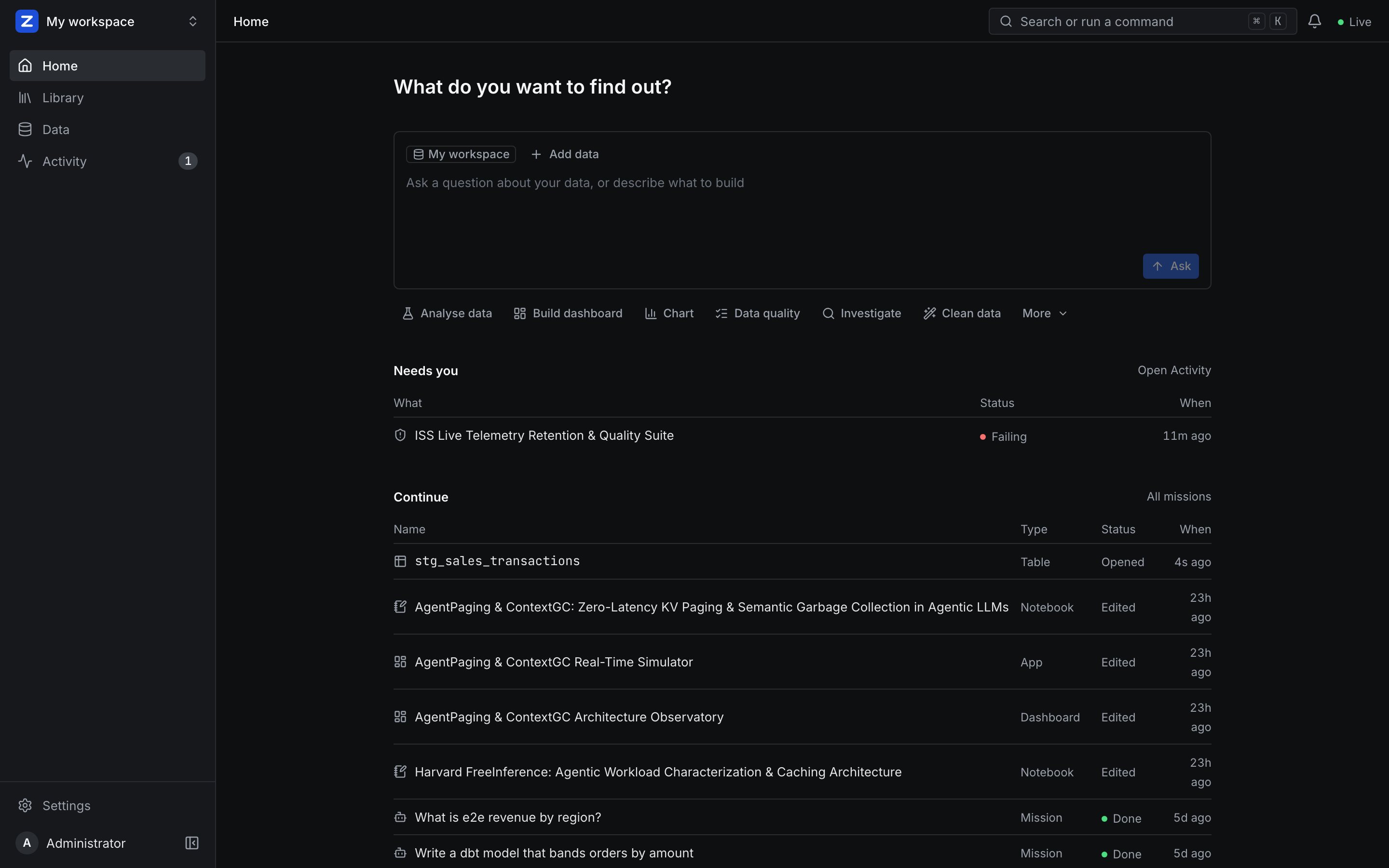
Task: Click the blue Z workspace logo
Action: [x=27, y=21]
